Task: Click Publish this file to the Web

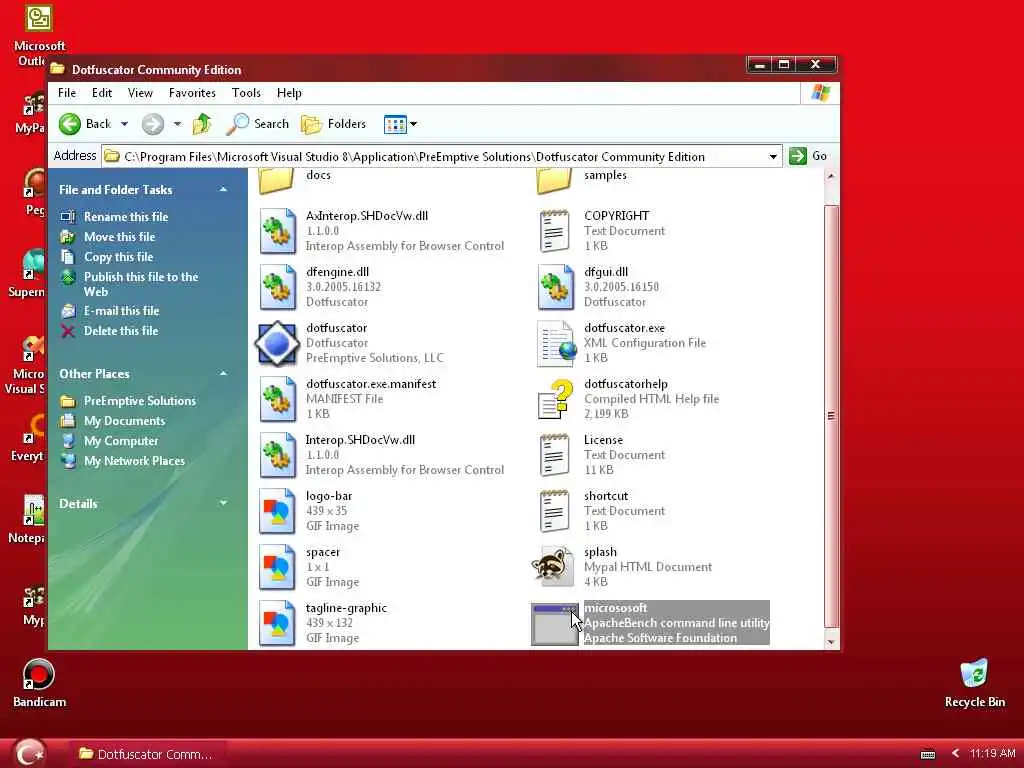Action: tap(141, 284)
